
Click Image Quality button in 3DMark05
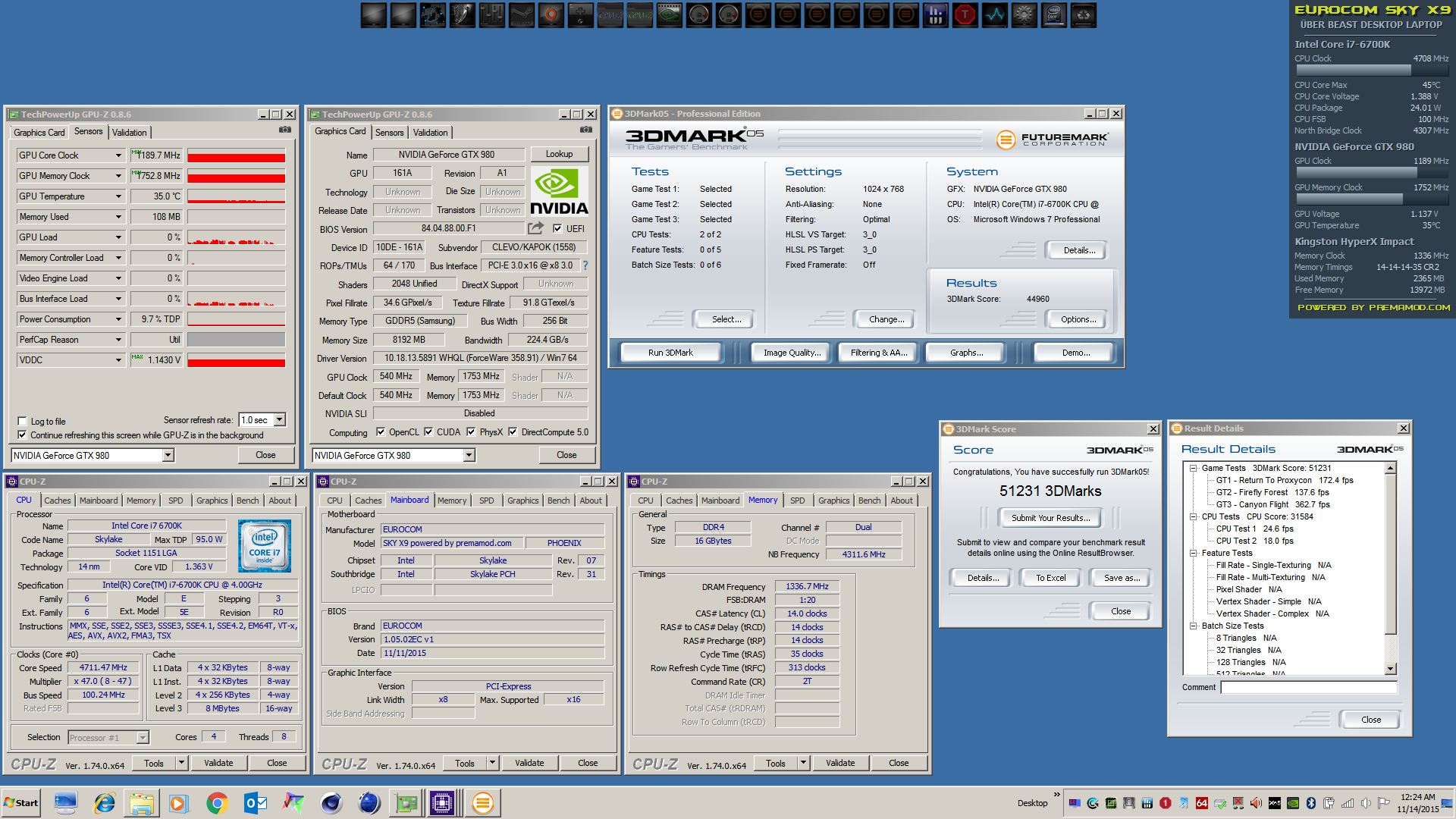coord(792,353)
